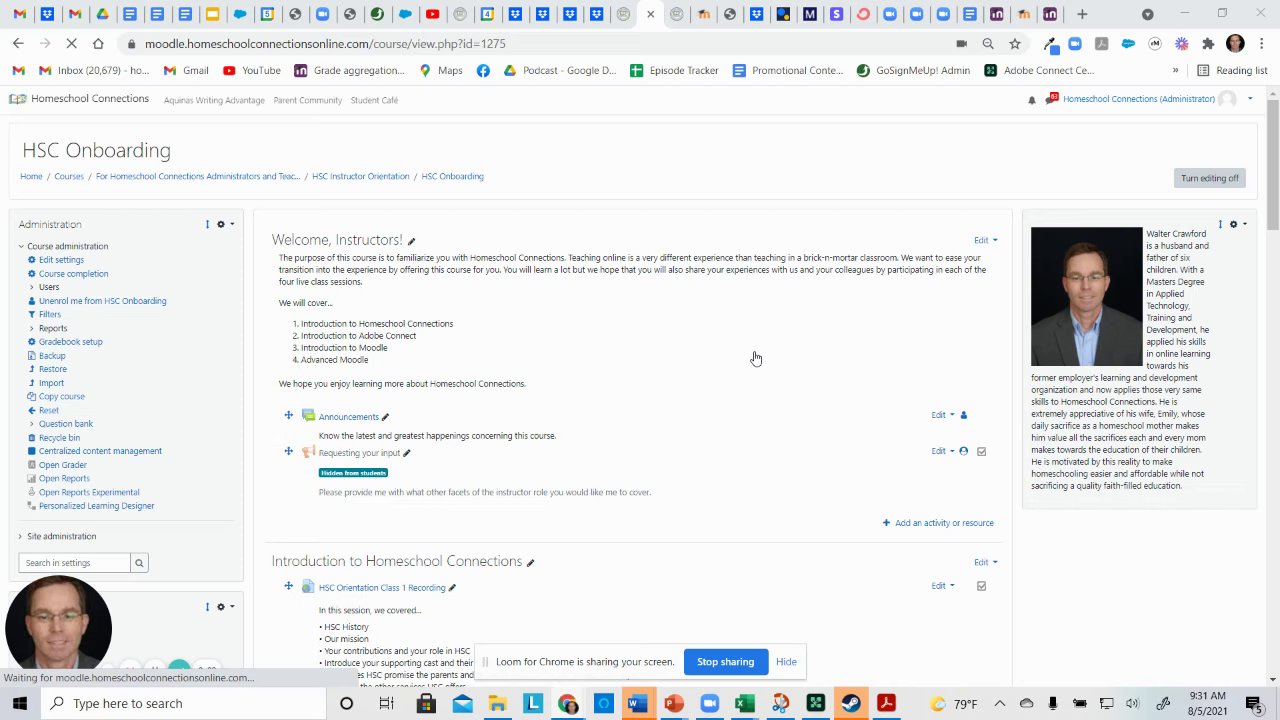Click the notification bell icon in Moodle header
The height and width of the screenshot is (720, 1280).
click(1032, 100)
